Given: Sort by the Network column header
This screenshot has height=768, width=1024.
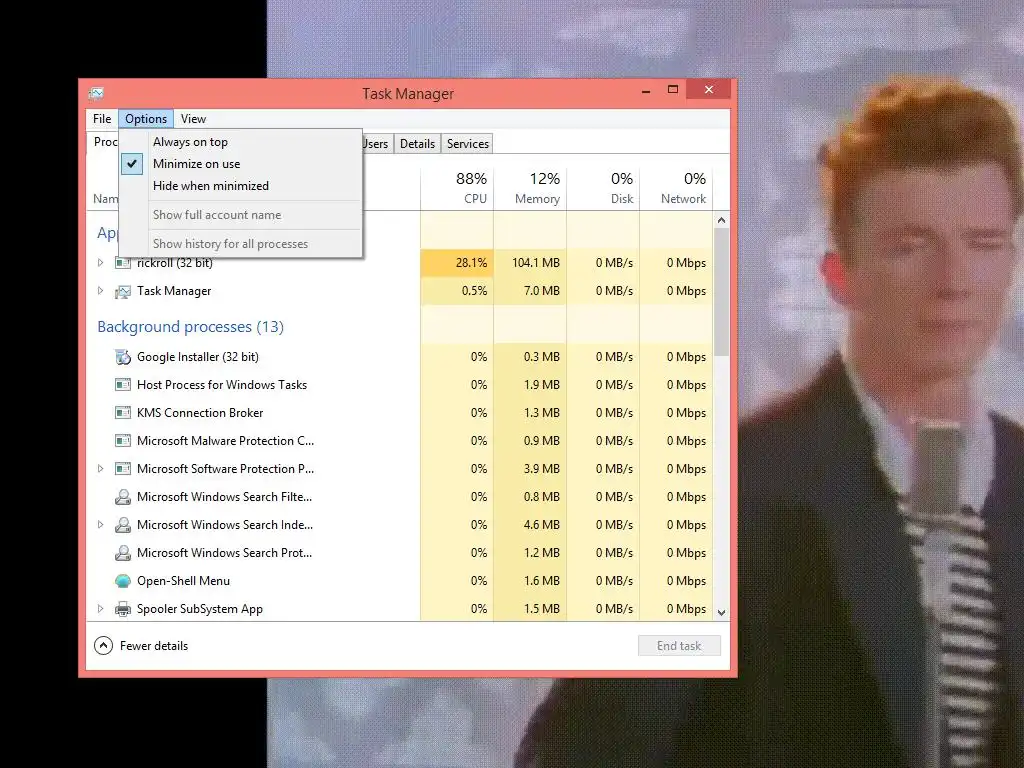Looking at the screenshot, I should coord(677,188).
